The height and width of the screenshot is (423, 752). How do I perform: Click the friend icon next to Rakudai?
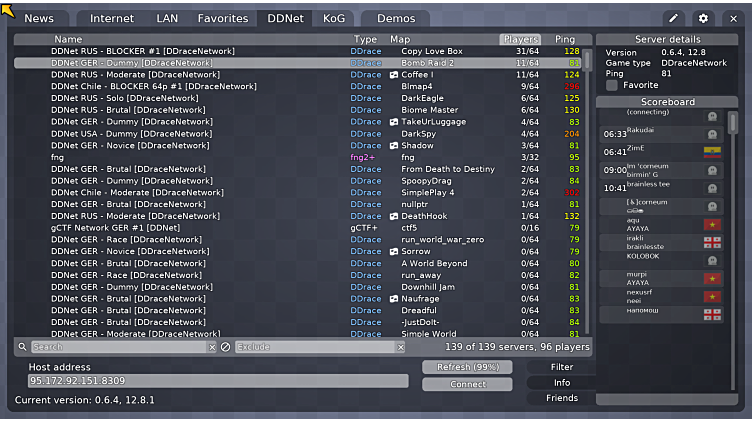pos(712,134)
